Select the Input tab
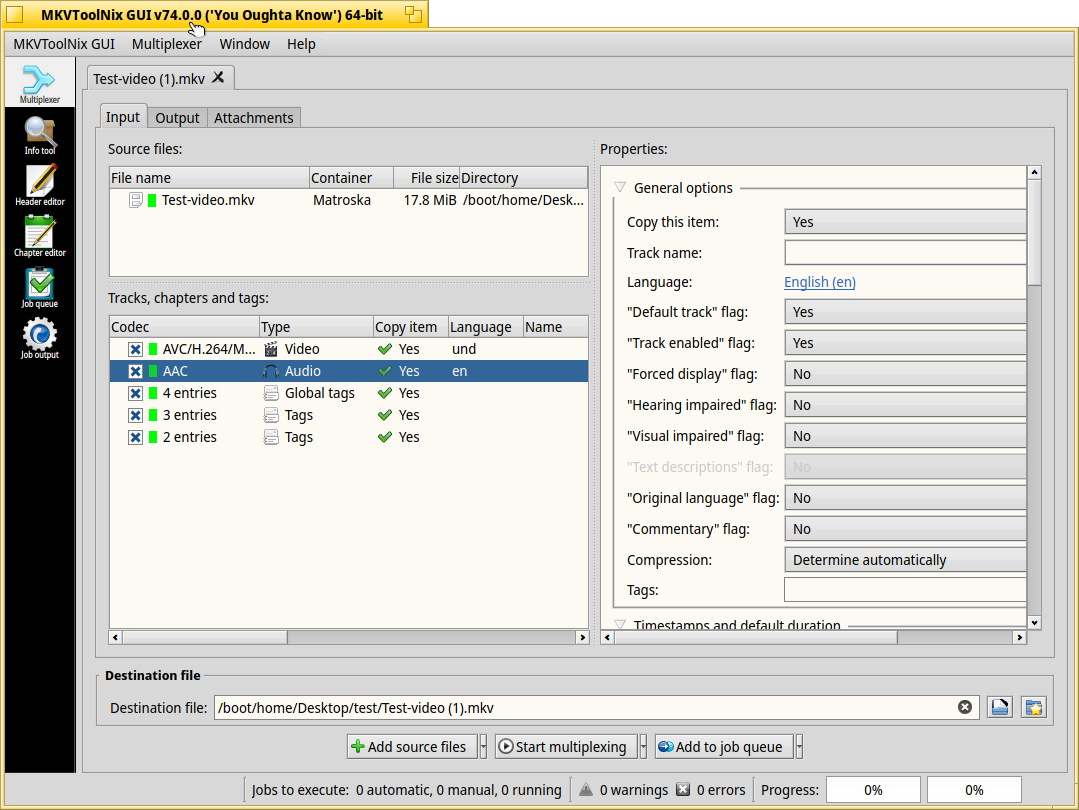The width and height of the screenshot is (1079, 810). coord(123,117)
